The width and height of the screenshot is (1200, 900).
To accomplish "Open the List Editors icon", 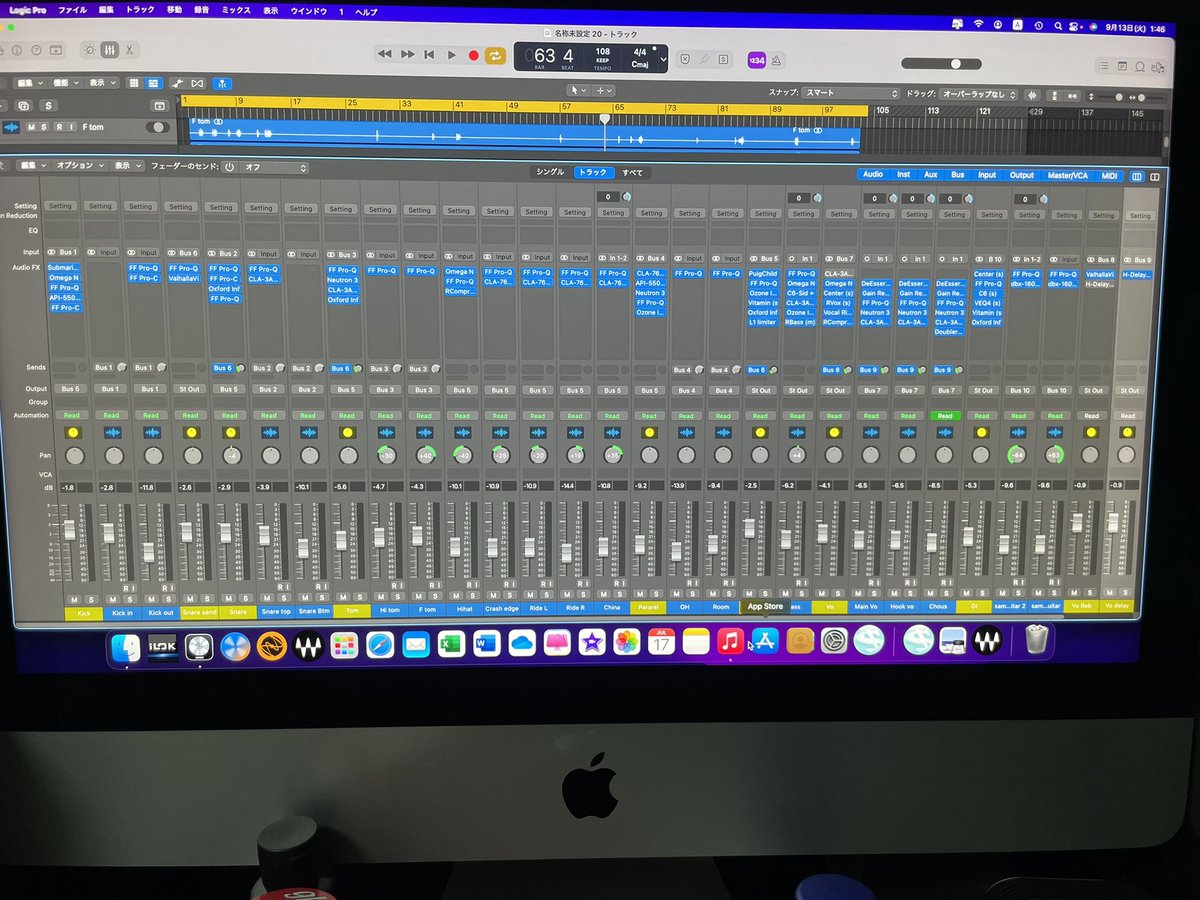I will tap(1103, 66).
